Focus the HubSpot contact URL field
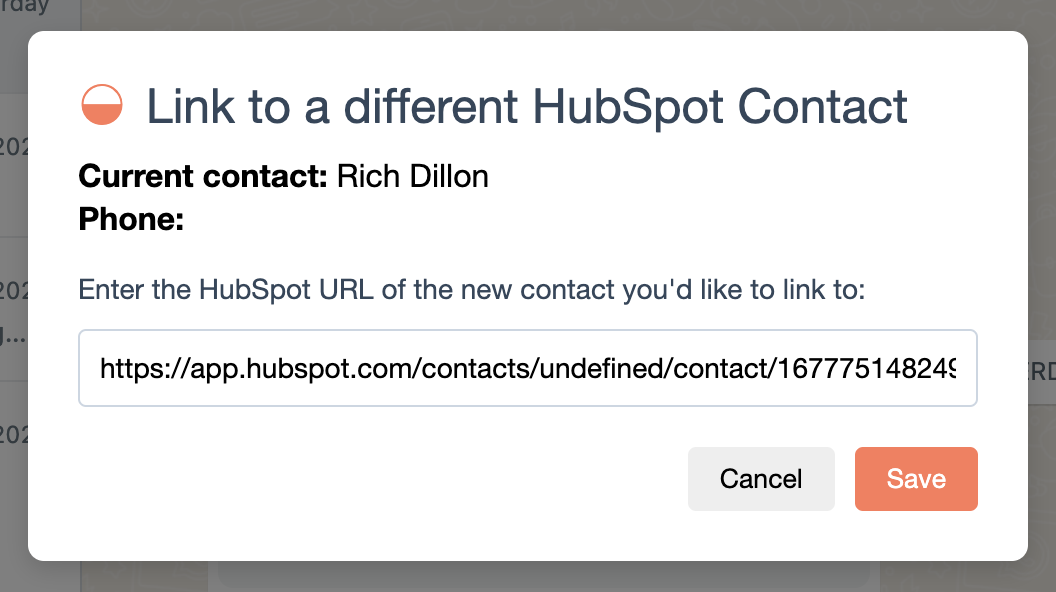Screen dimensions: 1056x592 pyautogui.click(x=528, y=368)
